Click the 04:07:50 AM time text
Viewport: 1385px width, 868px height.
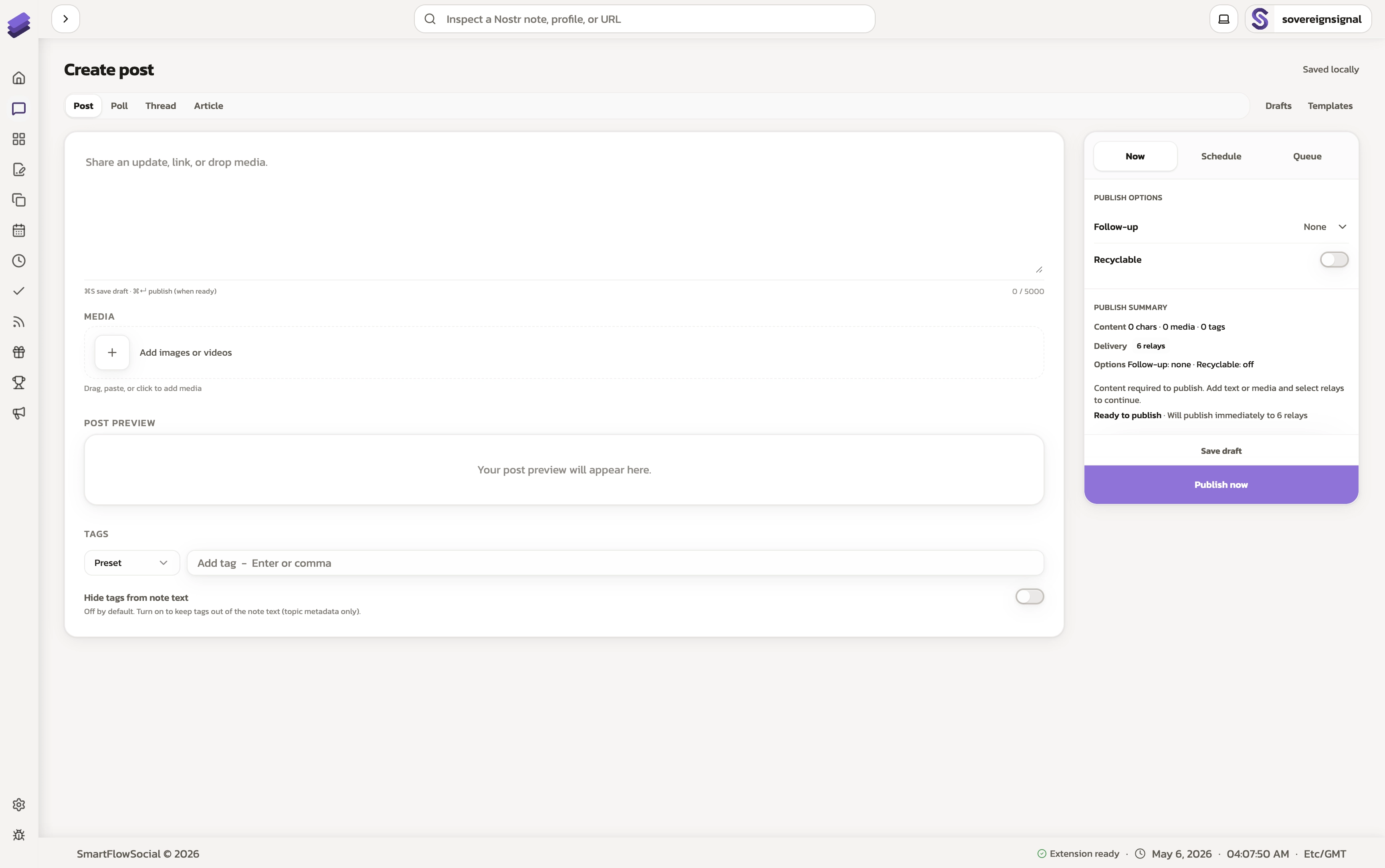[1258, 854]
